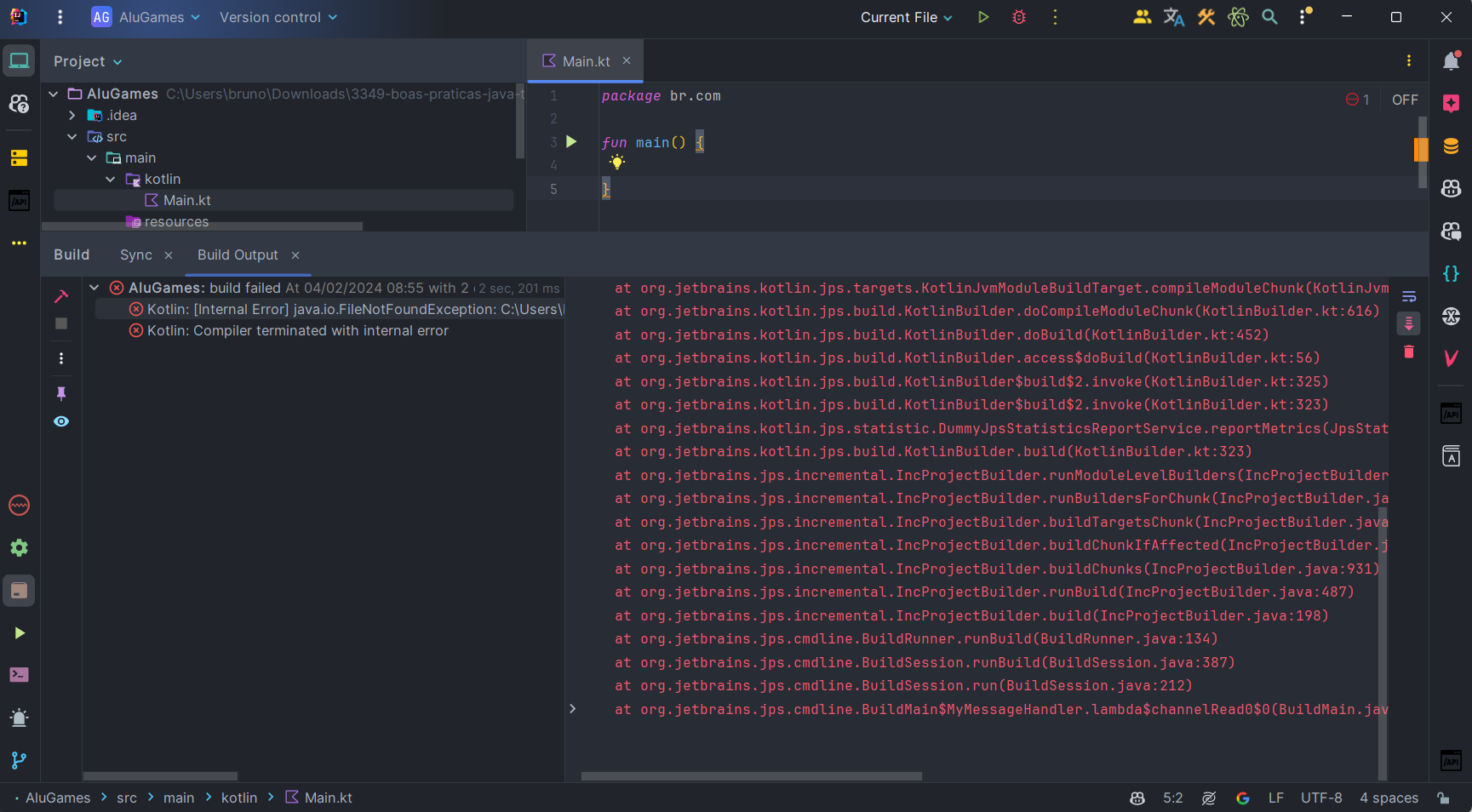
Task: Select the Build Output tab
Action: pyautogui.click(x=238, y=254)
